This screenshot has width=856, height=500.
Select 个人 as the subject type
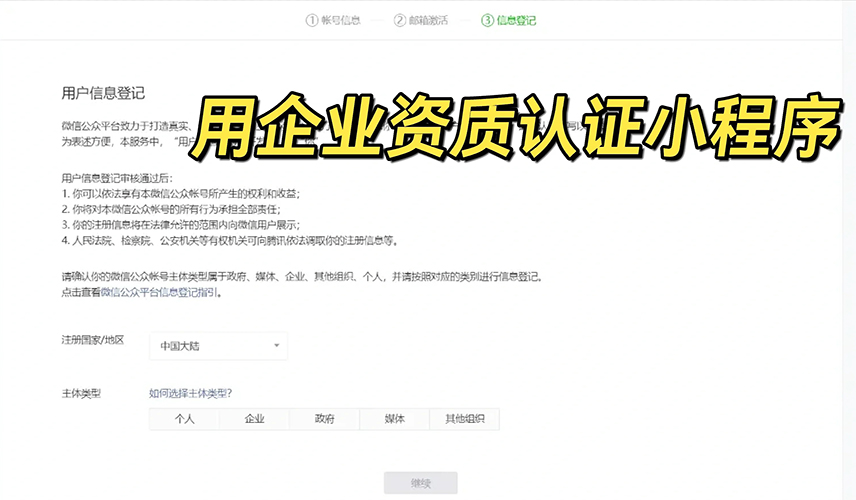tap(185, 419)
